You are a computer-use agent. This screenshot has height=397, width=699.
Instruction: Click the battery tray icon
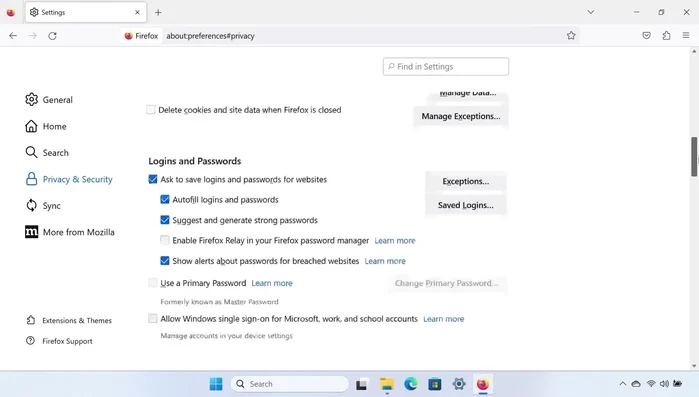(678, 384)
